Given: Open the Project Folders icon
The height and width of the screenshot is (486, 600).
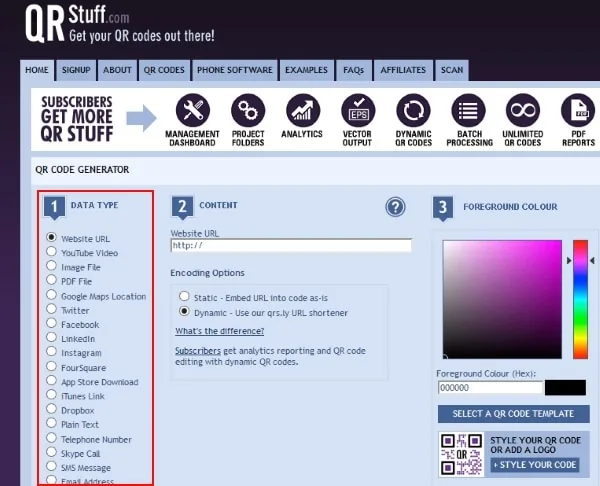Looking at the screenshot, I should (248, 111).
